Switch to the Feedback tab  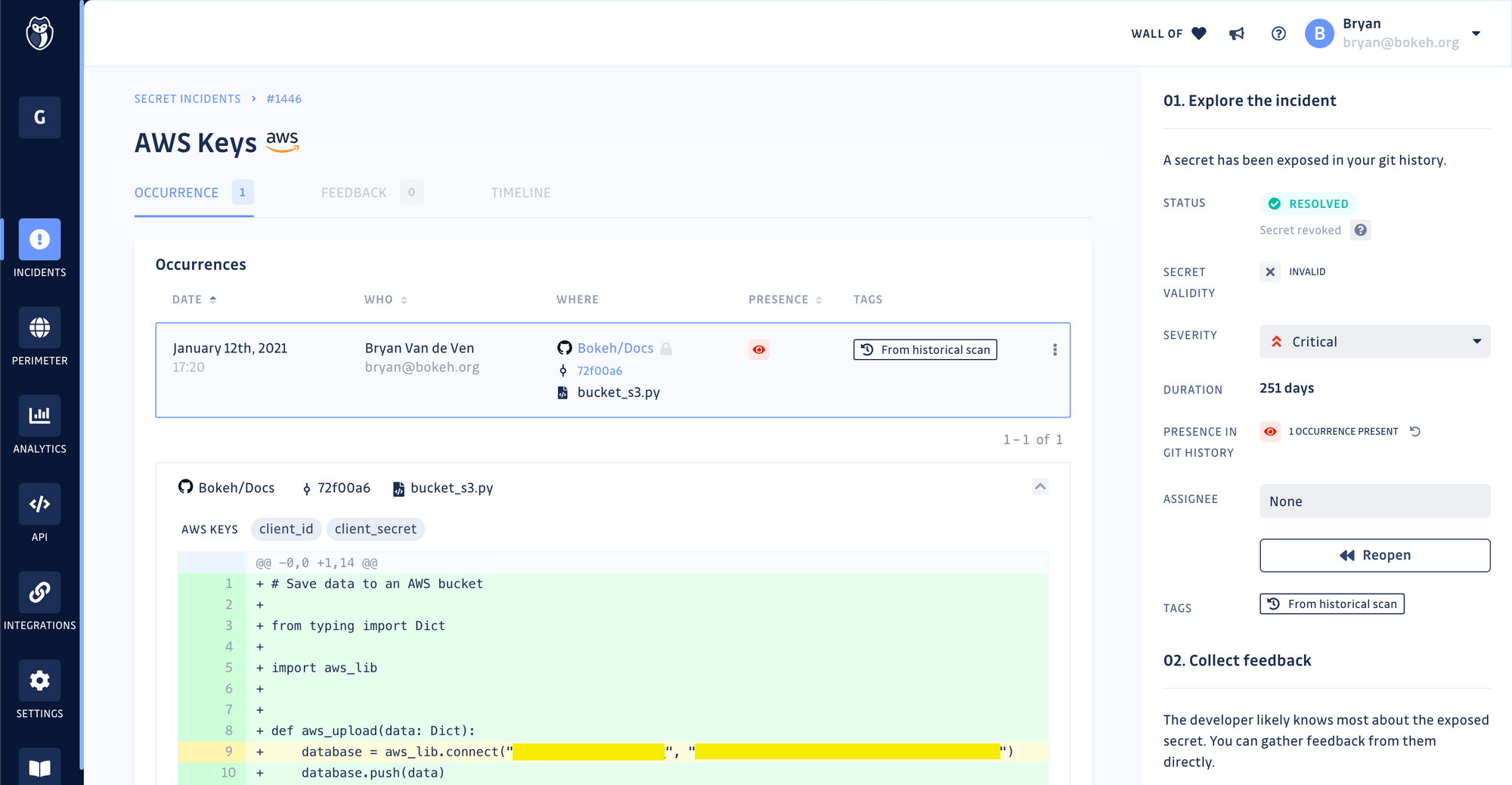point(372,193)
